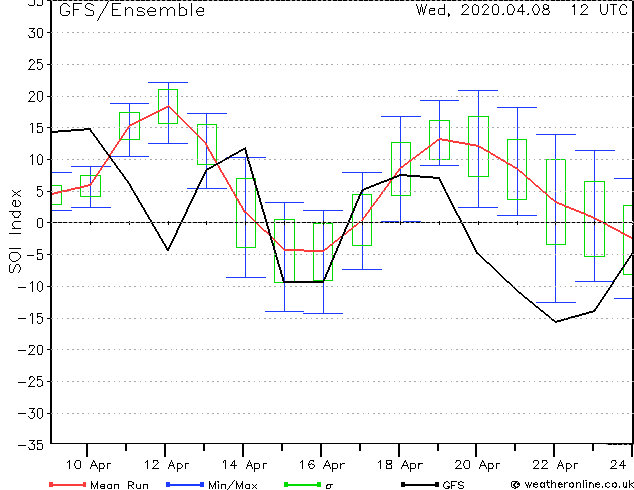This screenshot has width=634, height=490.
Task: Click the GFS line dip at 12 Apr
Action: coord(168,250)
